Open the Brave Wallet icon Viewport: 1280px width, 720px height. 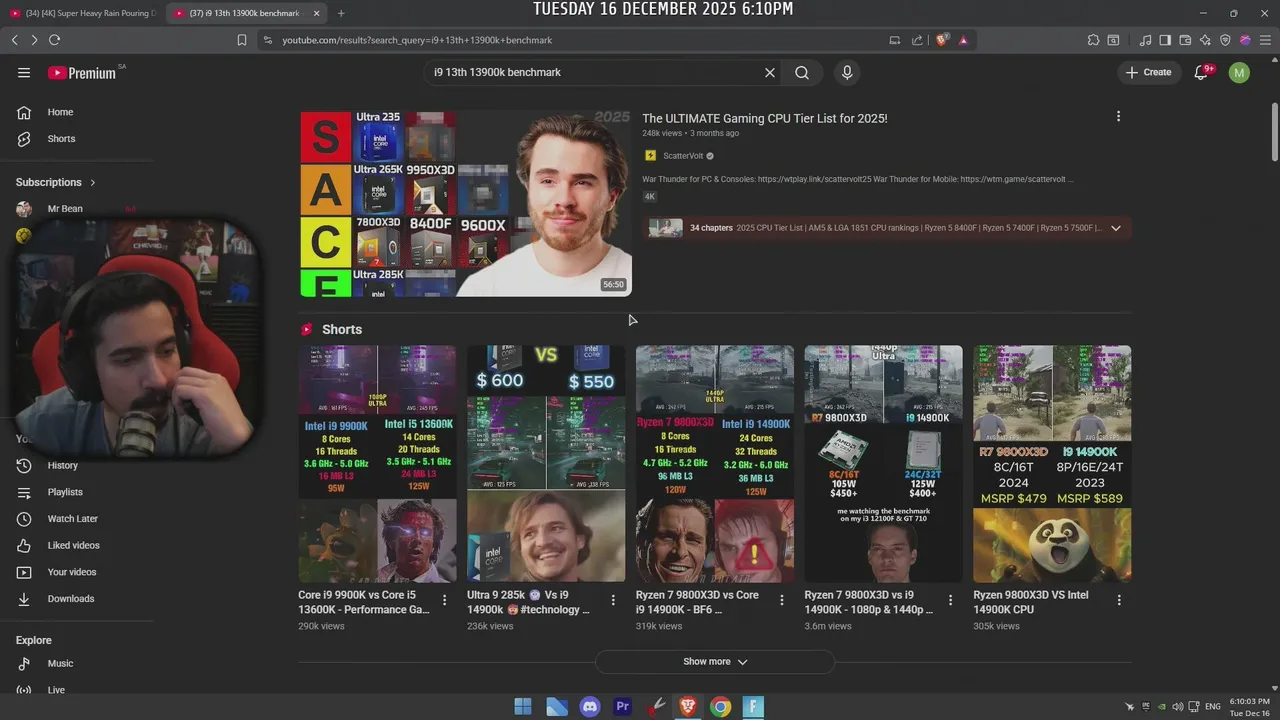coord(1185,40)
